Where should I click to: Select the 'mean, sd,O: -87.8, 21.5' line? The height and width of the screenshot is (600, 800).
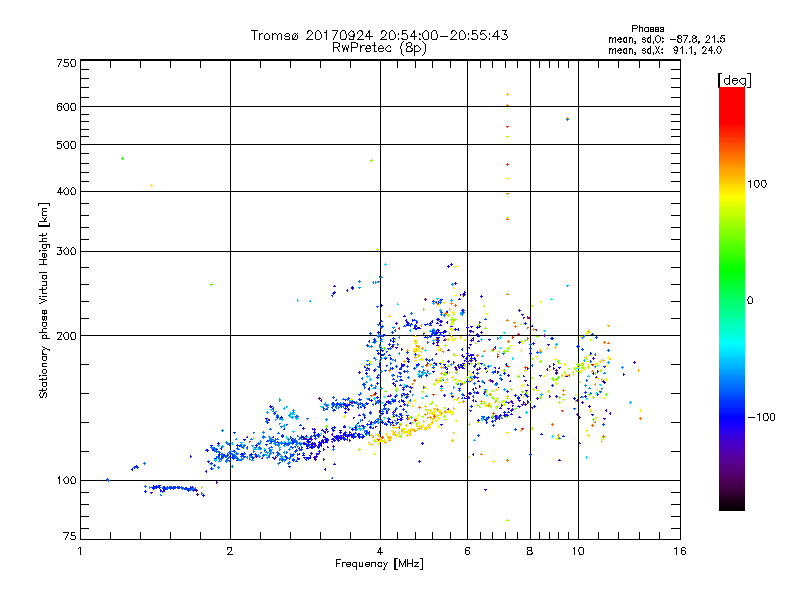(x=666, y=39)
